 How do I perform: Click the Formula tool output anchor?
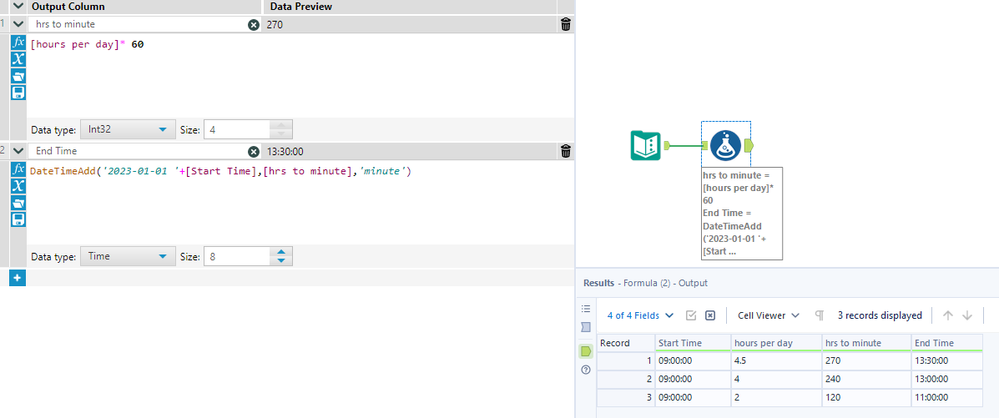pyautogui.click(x=749, y=146)
